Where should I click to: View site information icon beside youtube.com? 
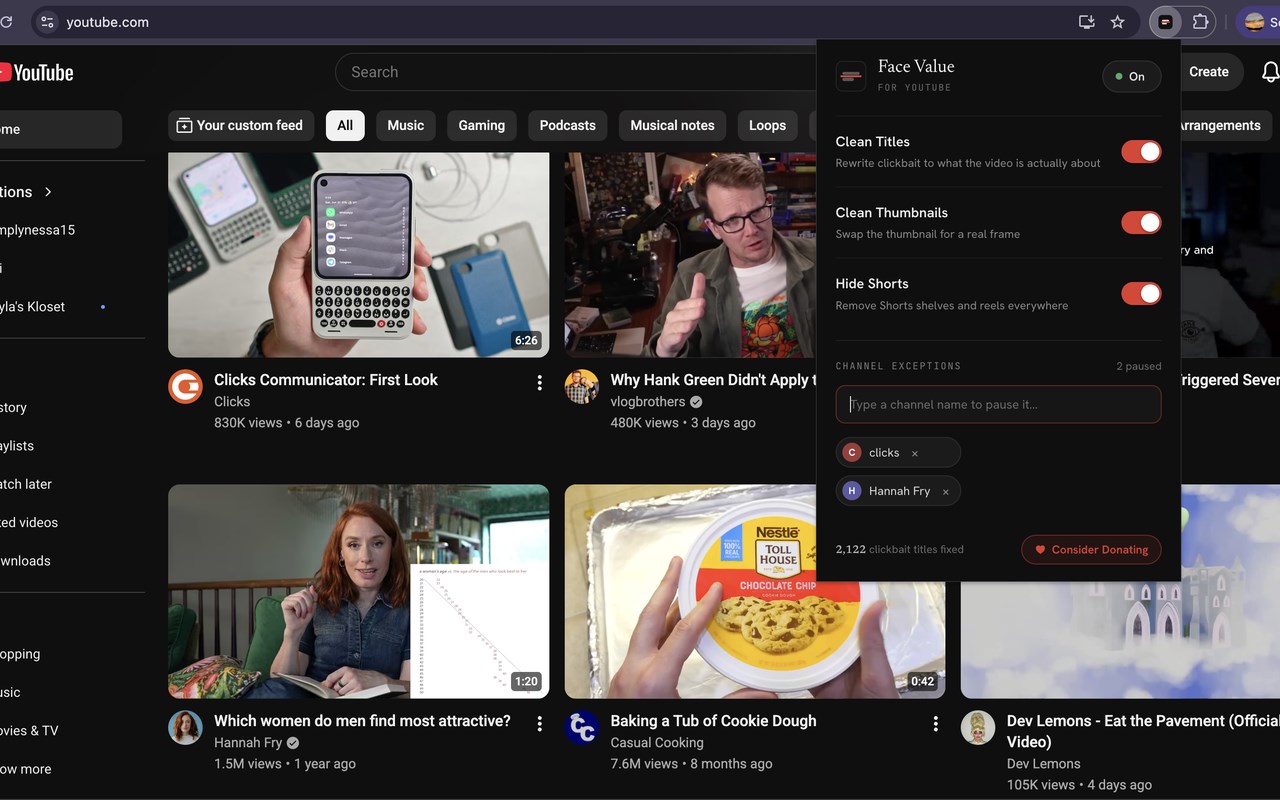coord(48,22)
